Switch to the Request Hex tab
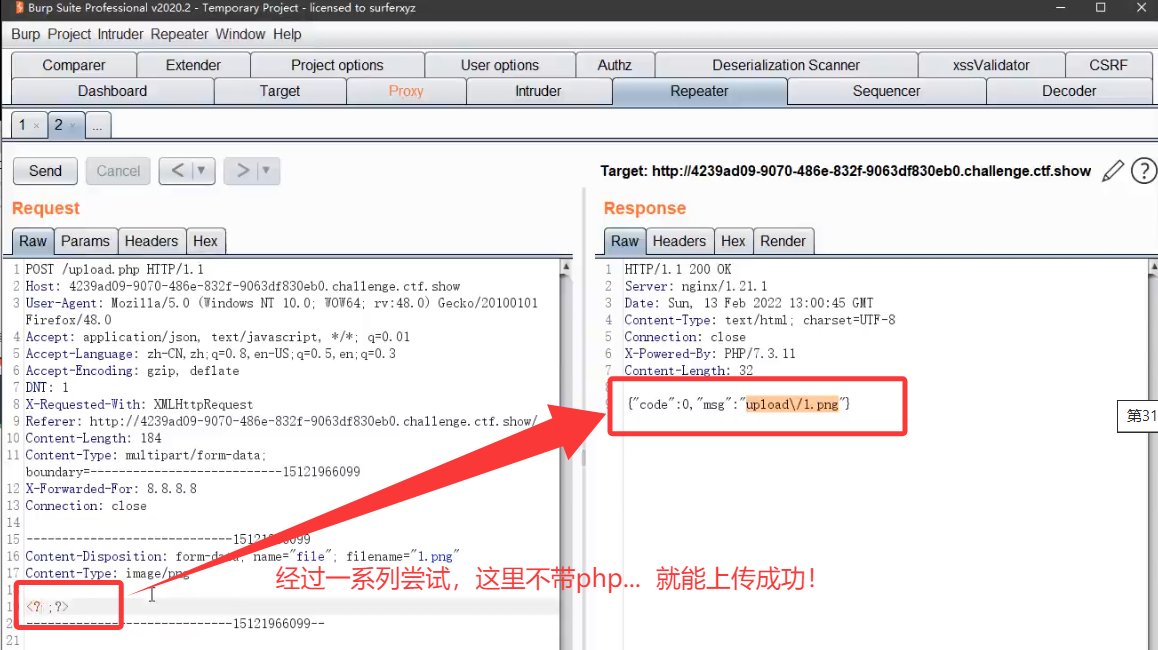1158x650 pixels. (205, 241)
